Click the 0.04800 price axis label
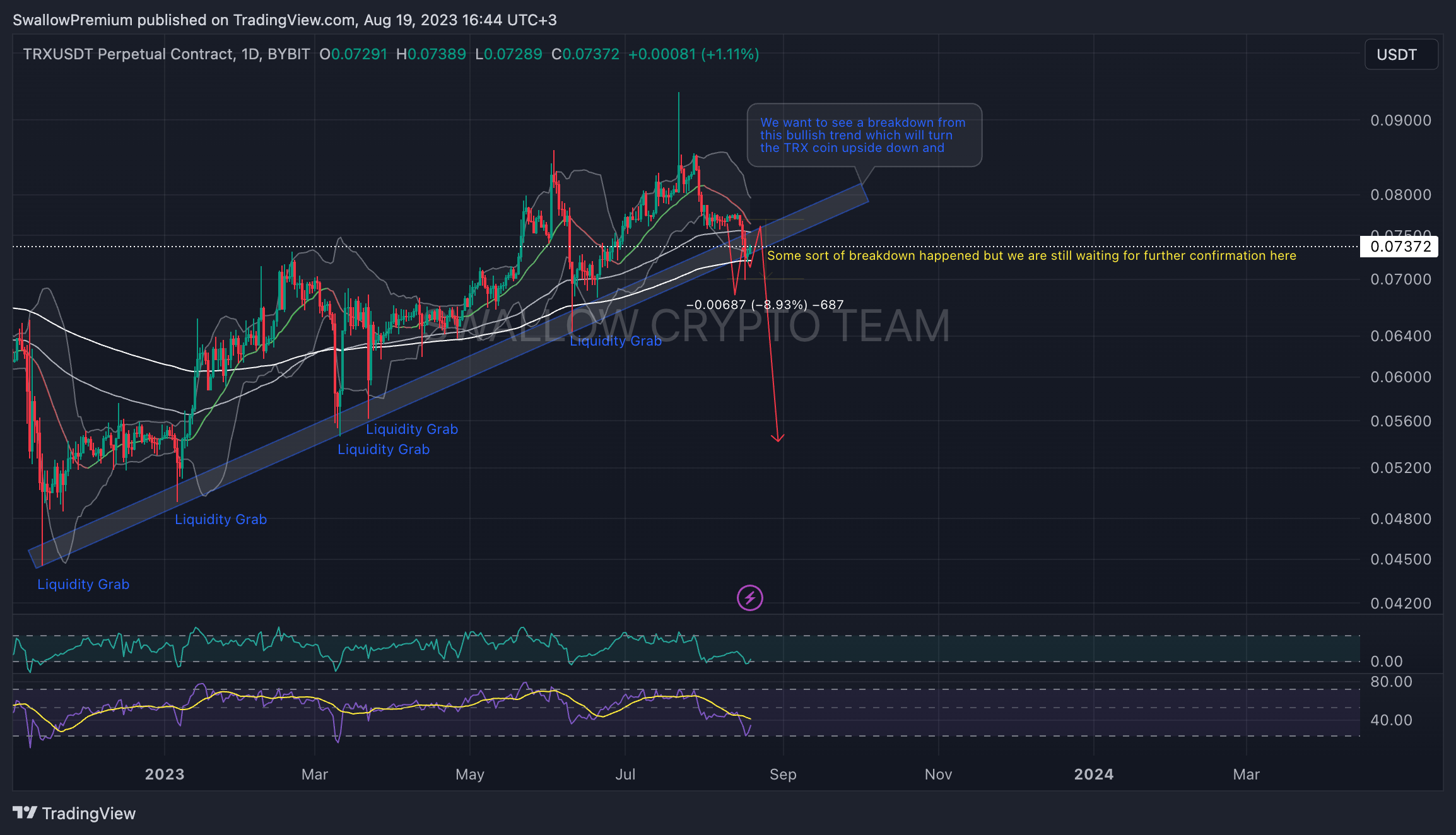Screen dimensions: 1456x835 tap(1400, 518)
